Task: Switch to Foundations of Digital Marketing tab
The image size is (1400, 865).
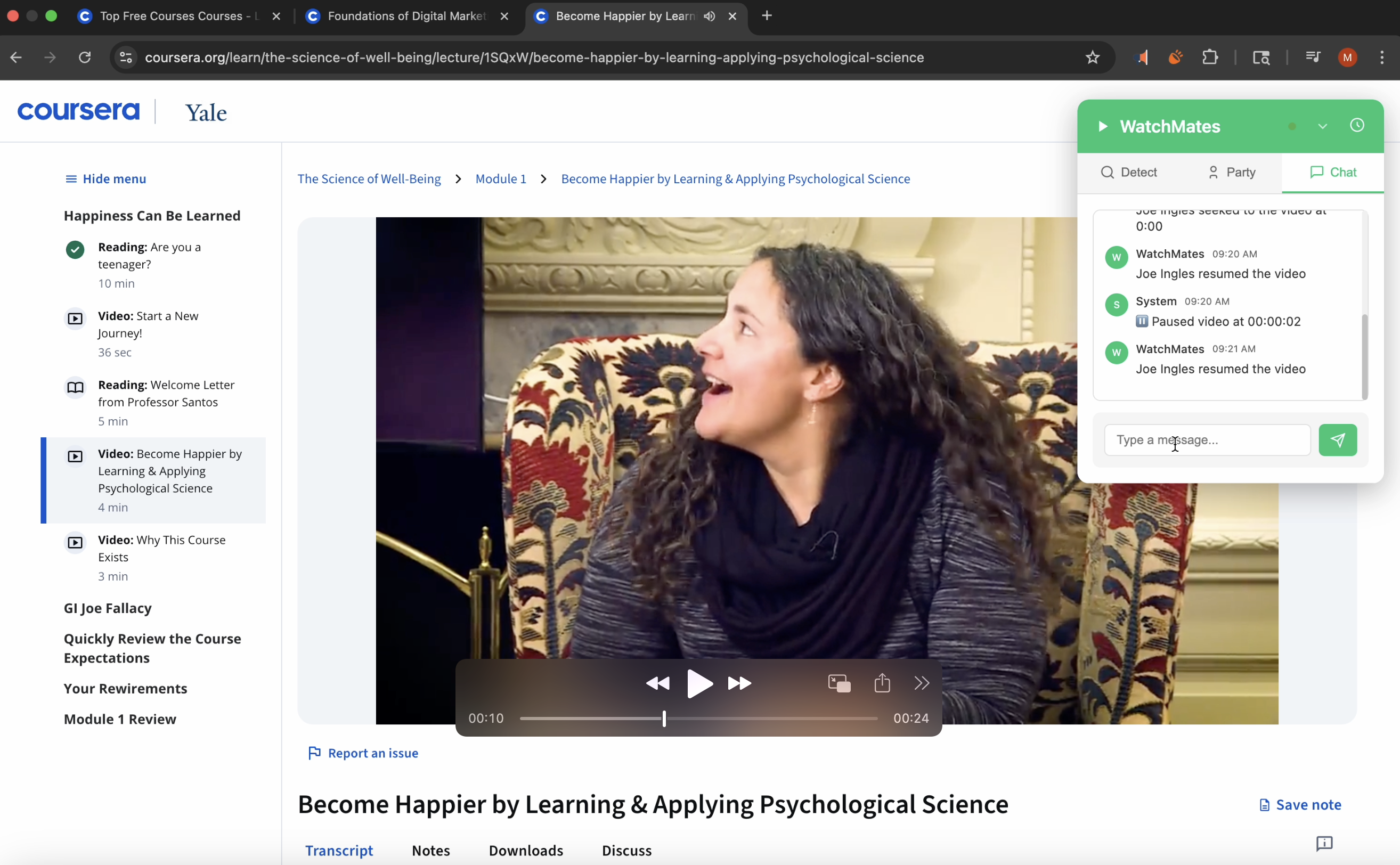Action: (408, 16)
